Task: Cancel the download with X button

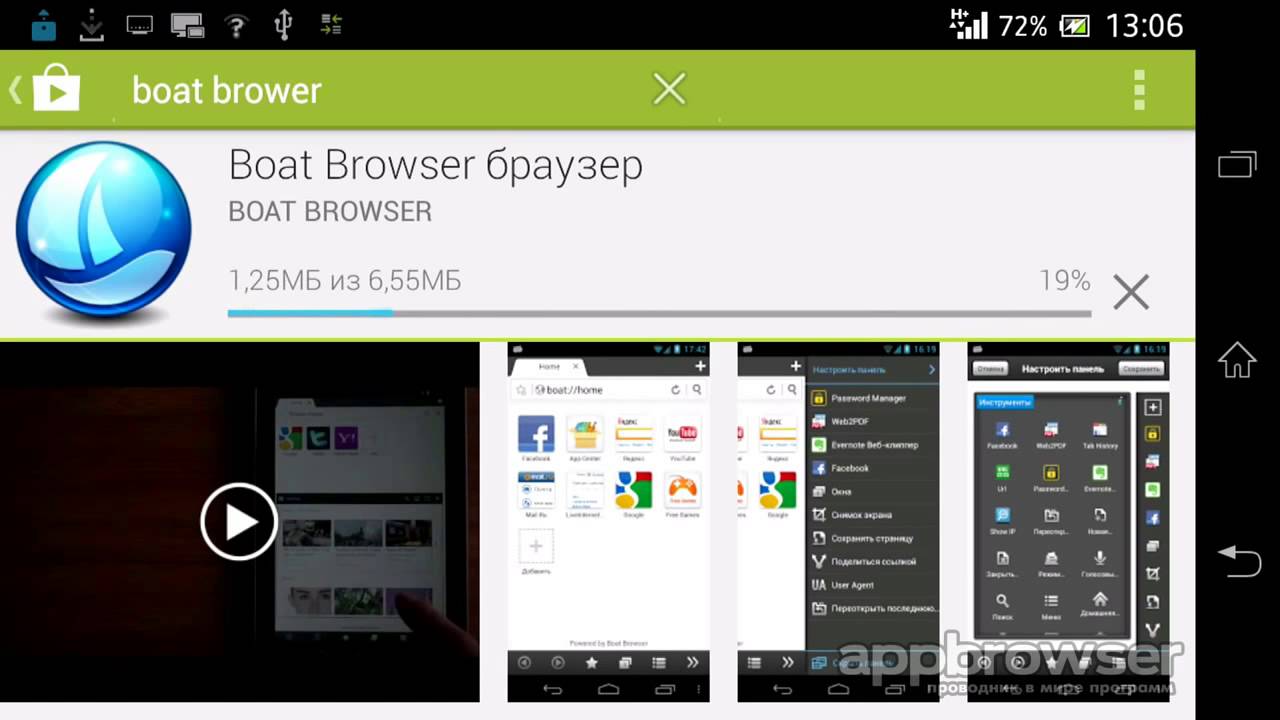Action: pos(1131,292)
